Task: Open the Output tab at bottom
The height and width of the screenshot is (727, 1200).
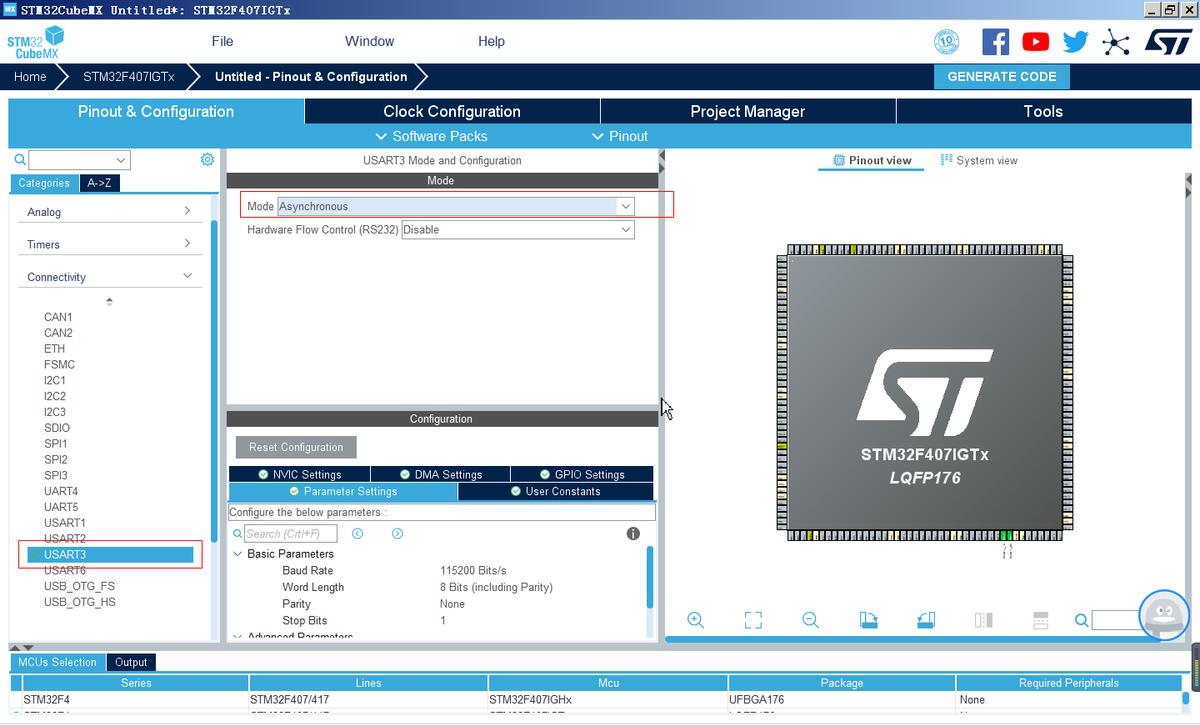Action: coord(131,662)
